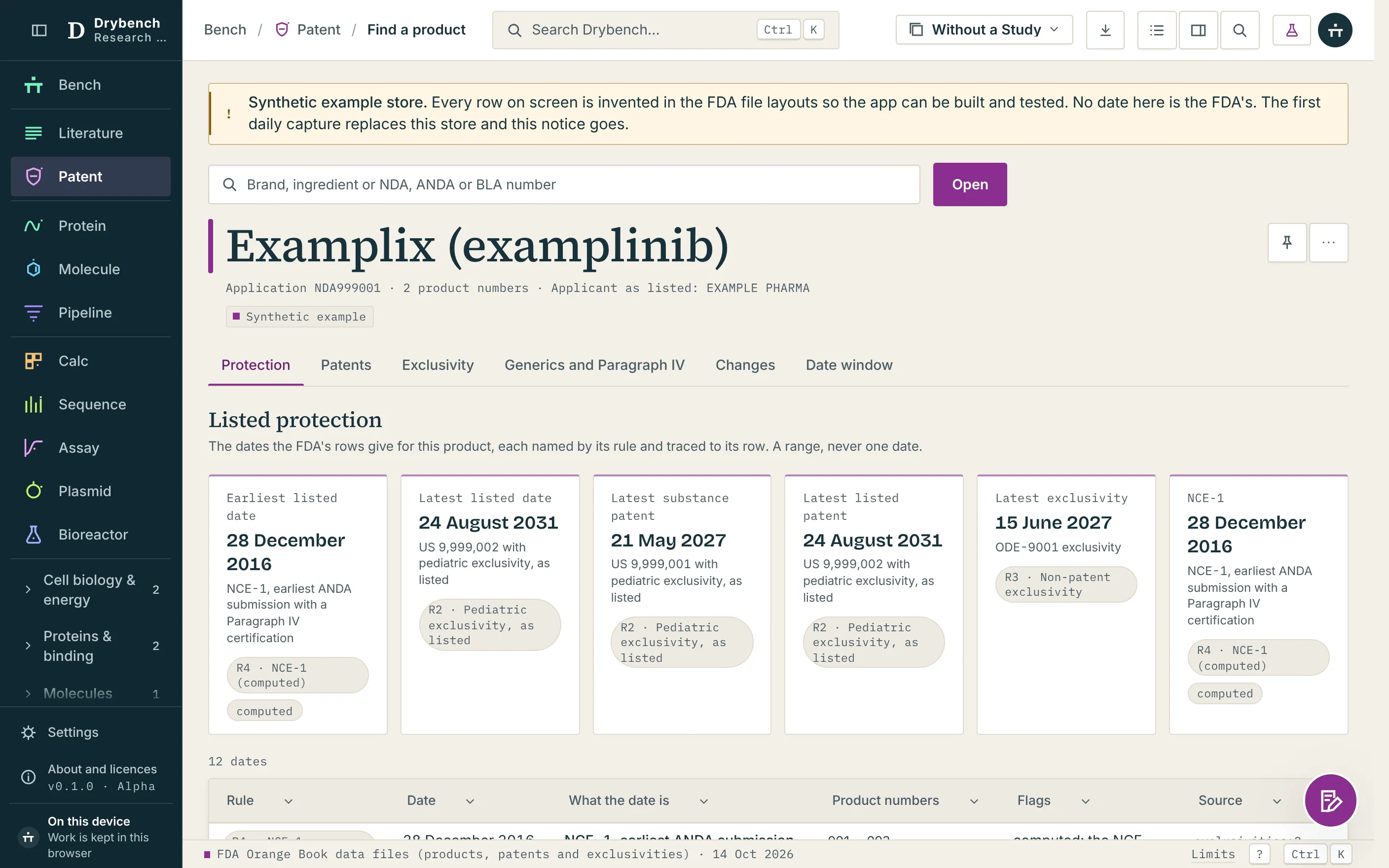This screenshot has width=1389, height=868.
Task: Open Bench in the sidebar
Action: 91,85
